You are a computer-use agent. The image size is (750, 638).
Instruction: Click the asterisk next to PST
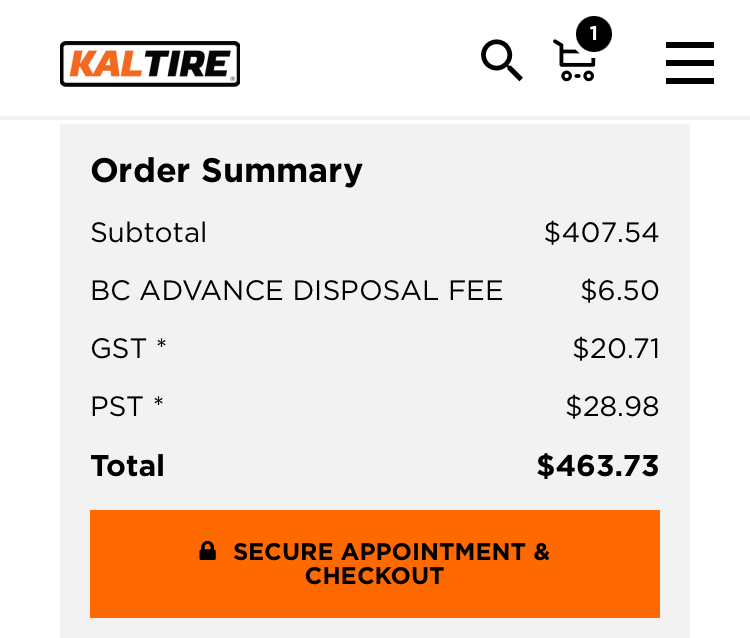click(158, 404)
